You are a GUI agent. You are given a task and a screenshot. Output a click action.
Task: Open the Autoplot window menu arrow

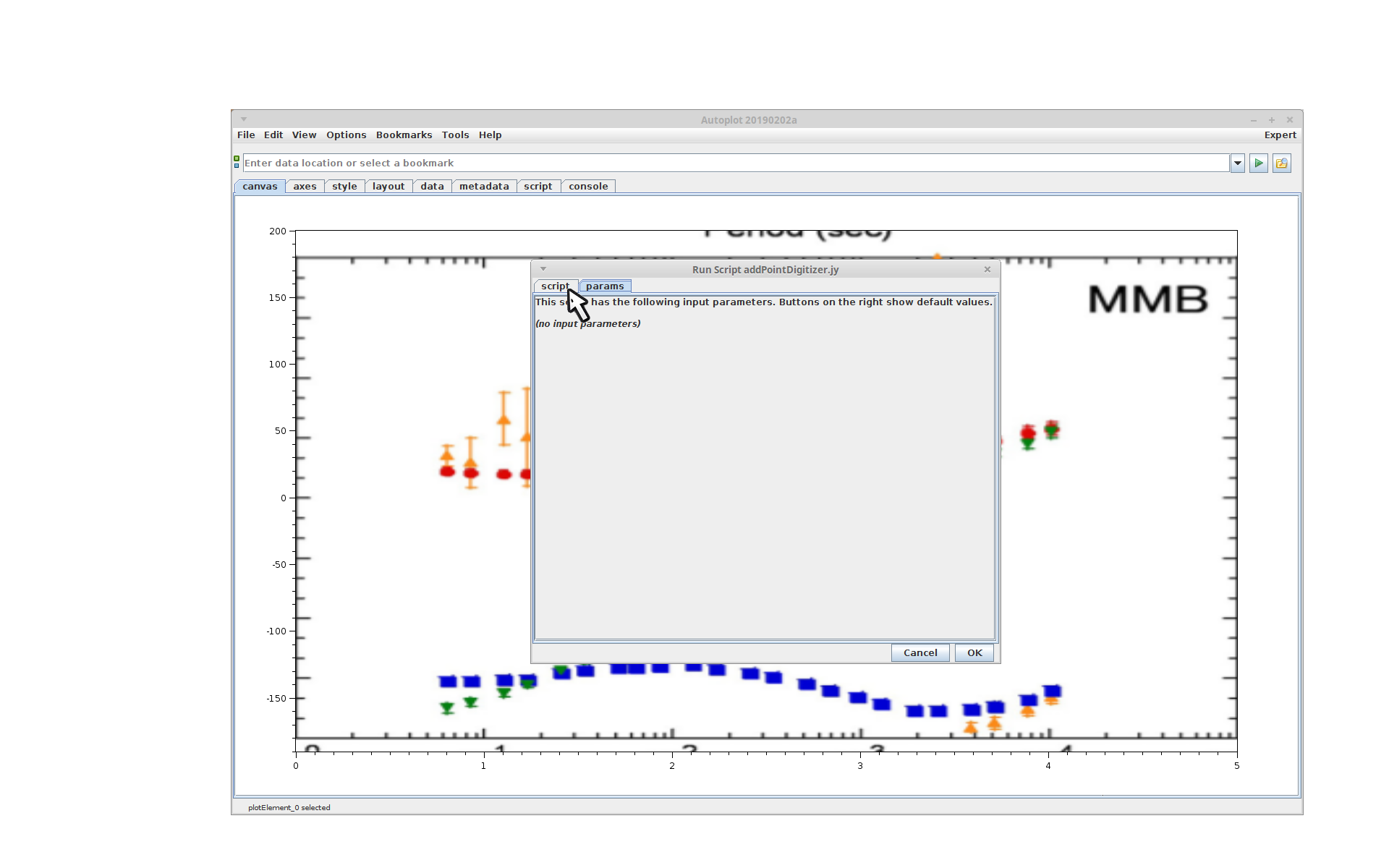[244, 119]
